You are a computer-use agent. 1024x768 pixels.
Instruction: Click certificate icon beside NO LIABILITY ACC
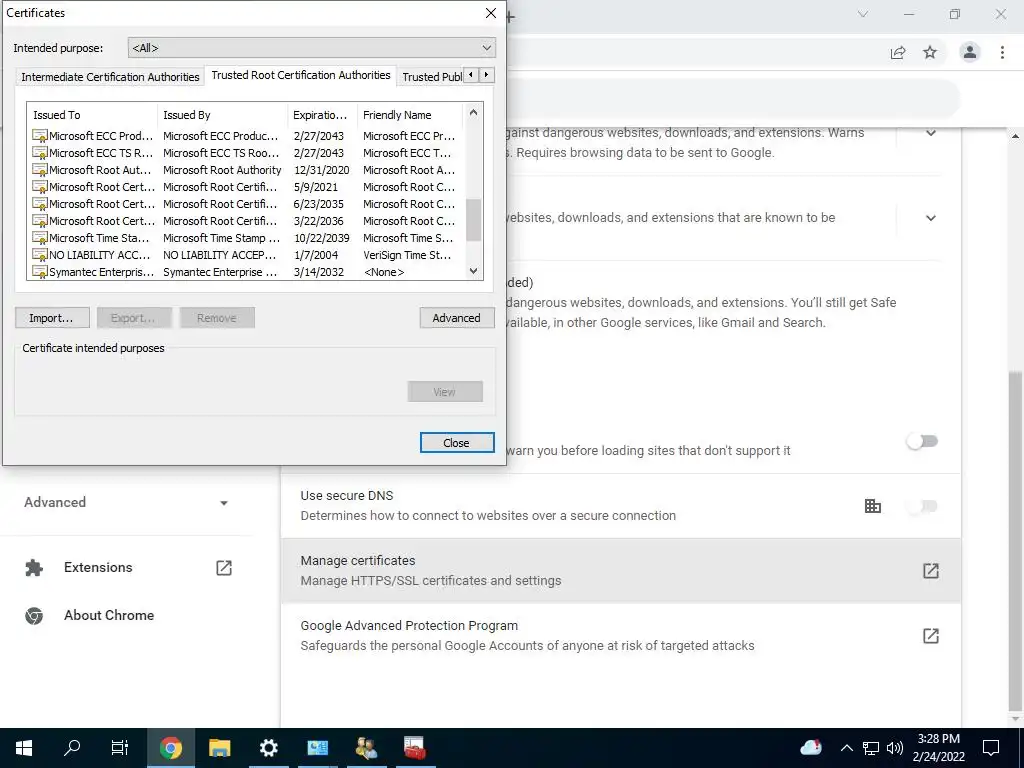(39, 255)
